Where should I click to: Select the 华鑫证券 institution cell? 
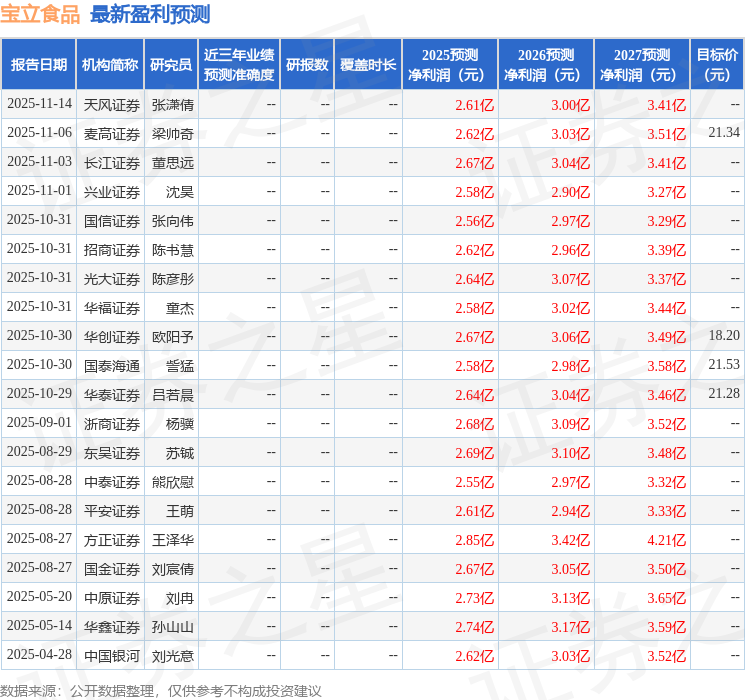pos(112,627)
